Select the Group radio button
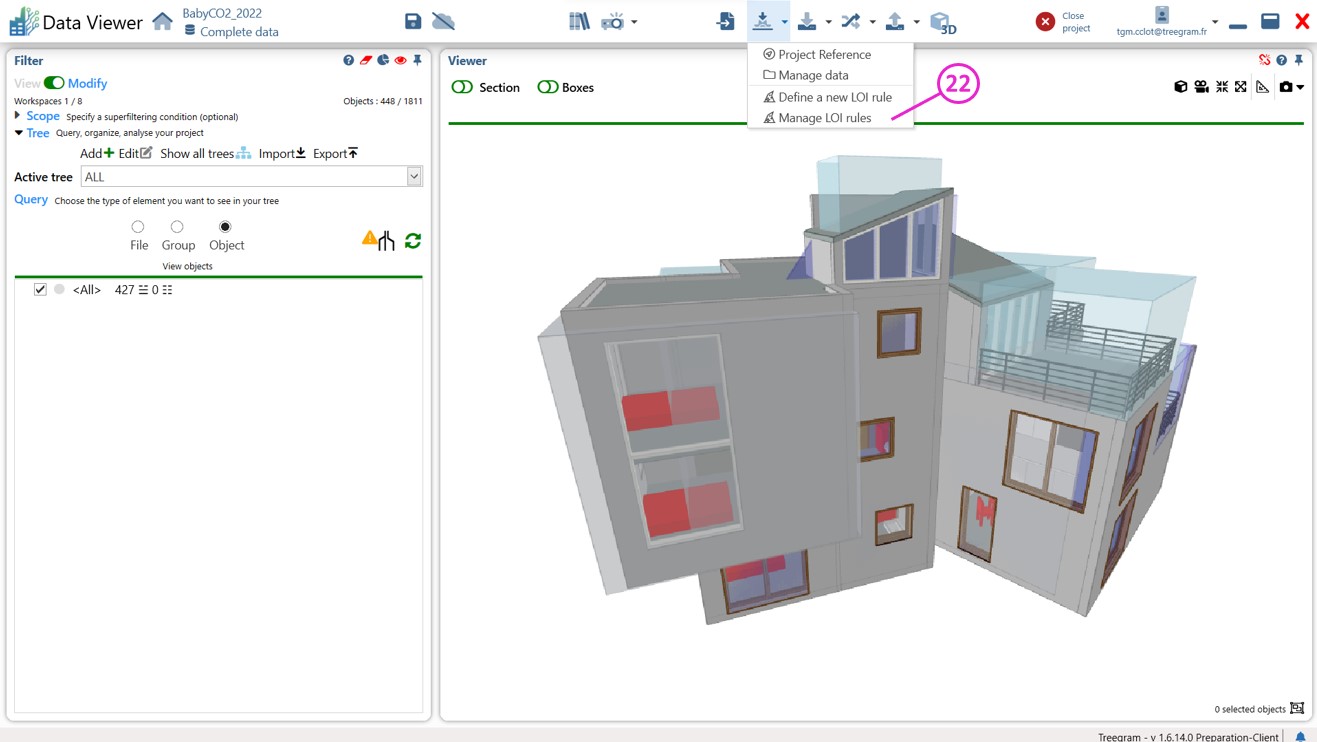 click(177, 227)
